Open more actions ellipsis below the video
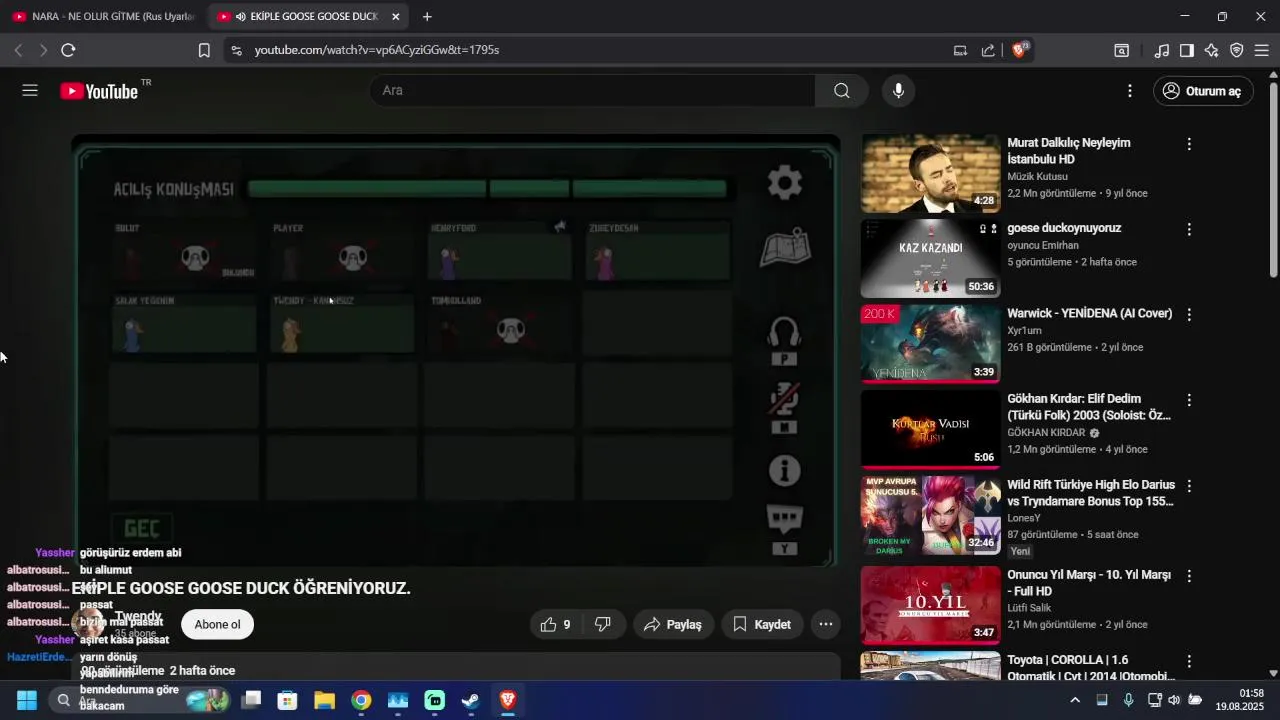This screenshot has height=720, width=1280. 826,624
